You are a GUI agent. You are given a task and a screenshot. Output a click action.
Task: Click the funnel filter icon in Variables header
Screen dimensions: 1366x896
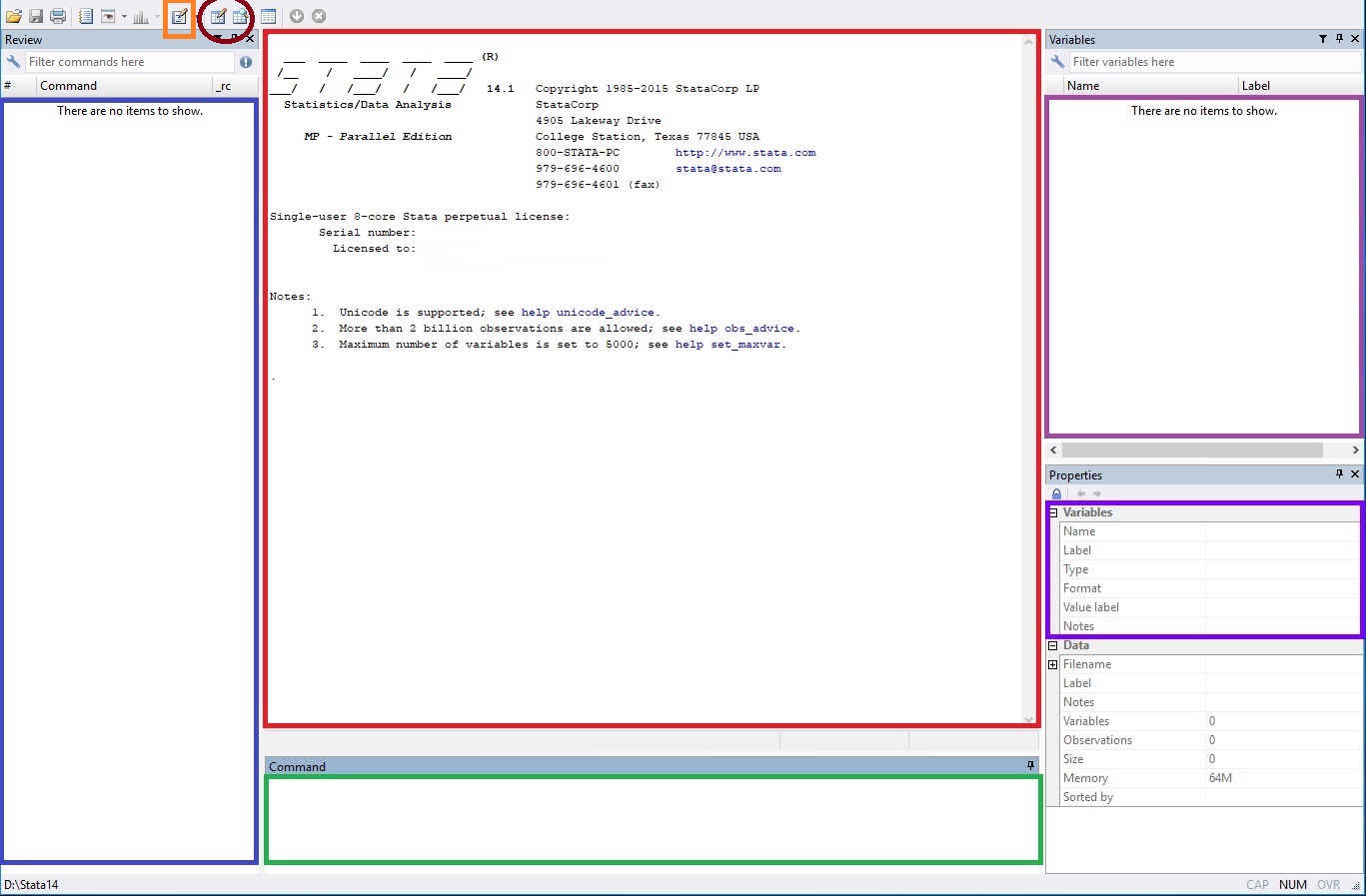pyautogui.click(x=1323, y=39)
